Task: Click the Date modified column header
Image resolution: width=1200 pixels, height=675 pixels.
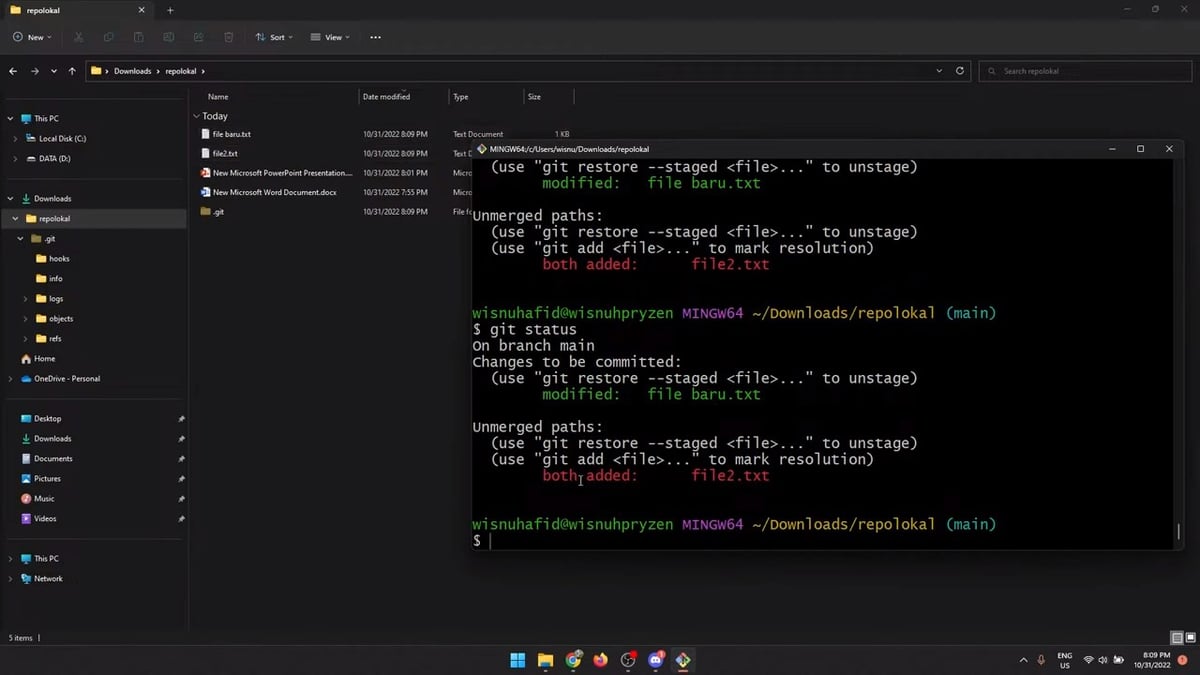Action: (x=386, y=97)
